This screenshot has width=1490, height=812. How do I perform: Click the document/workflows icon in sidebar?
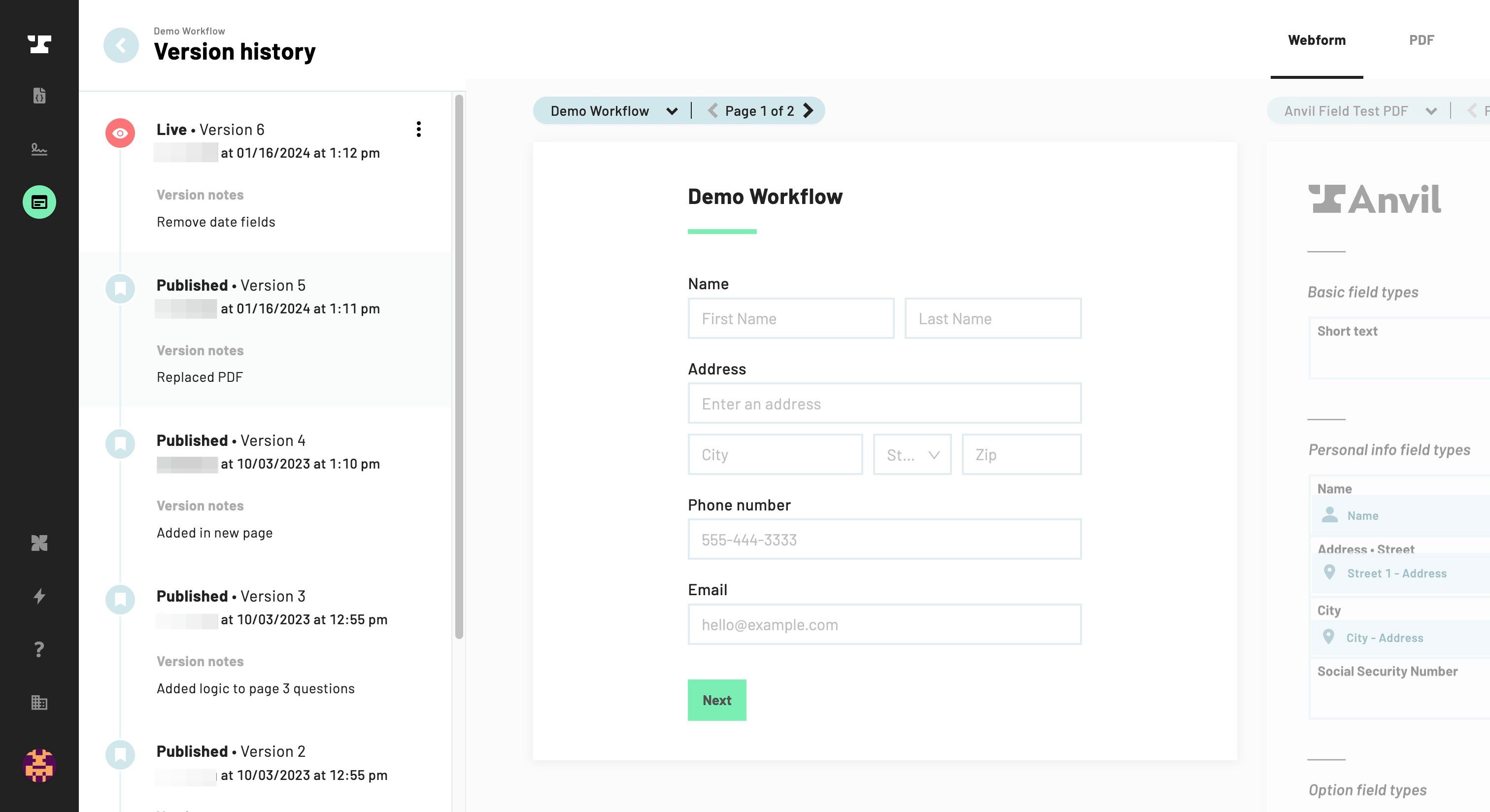pyautogui.click(x=40, y=95)
